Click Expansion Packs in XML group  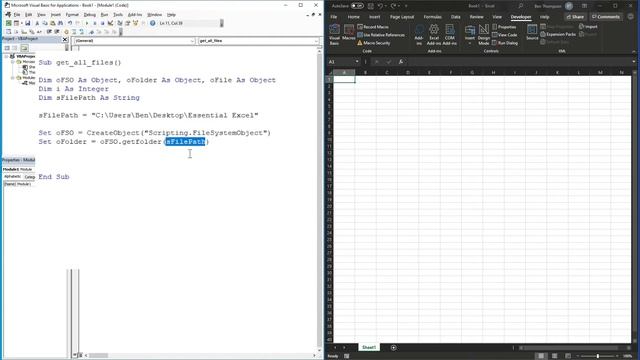(558, 35)
